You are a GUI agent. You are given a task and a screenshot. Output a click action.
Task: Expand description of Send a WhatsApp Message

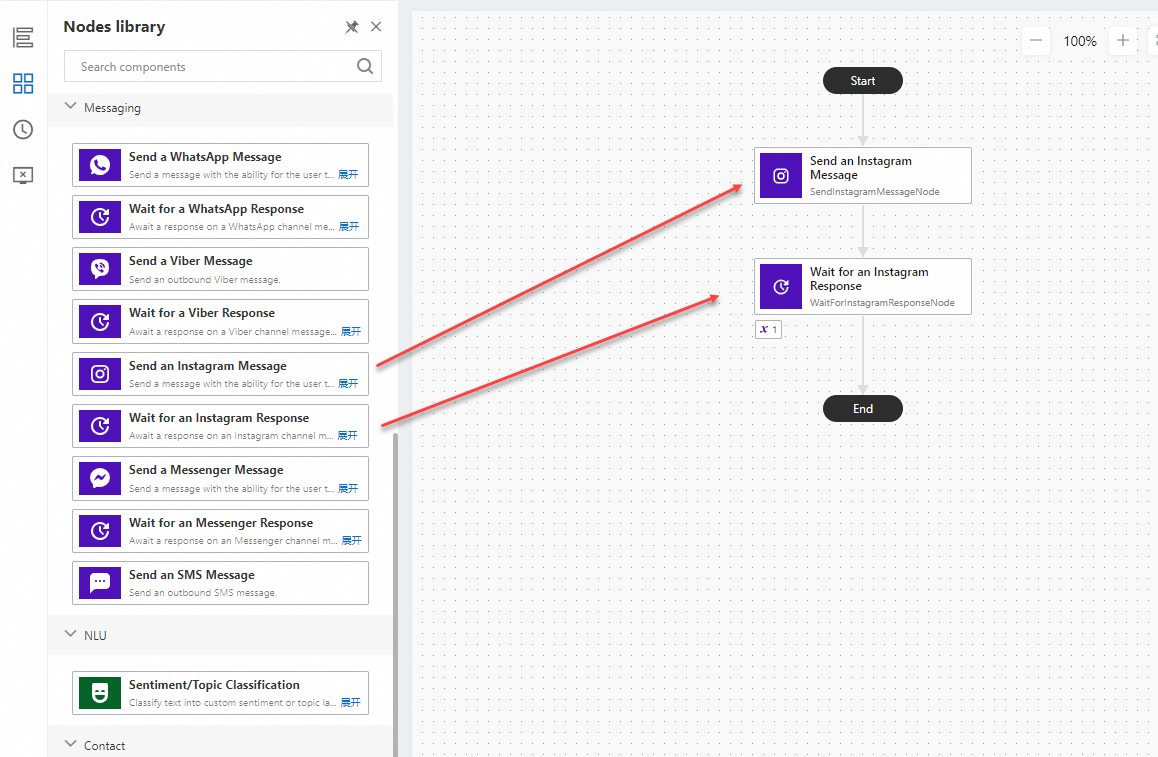click(348, 175)
